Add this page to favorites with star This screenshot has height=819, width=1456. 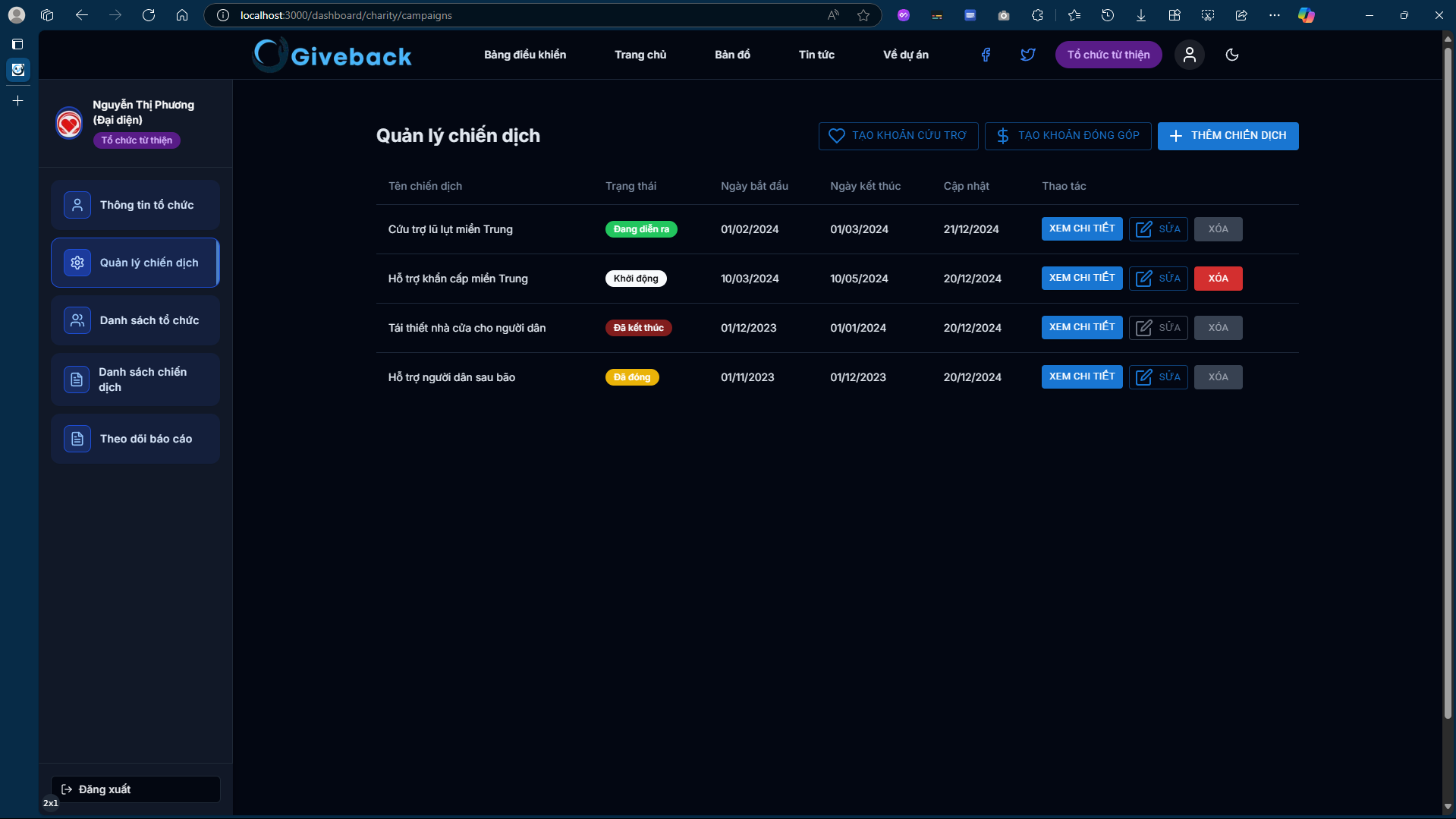coord(863,15)
